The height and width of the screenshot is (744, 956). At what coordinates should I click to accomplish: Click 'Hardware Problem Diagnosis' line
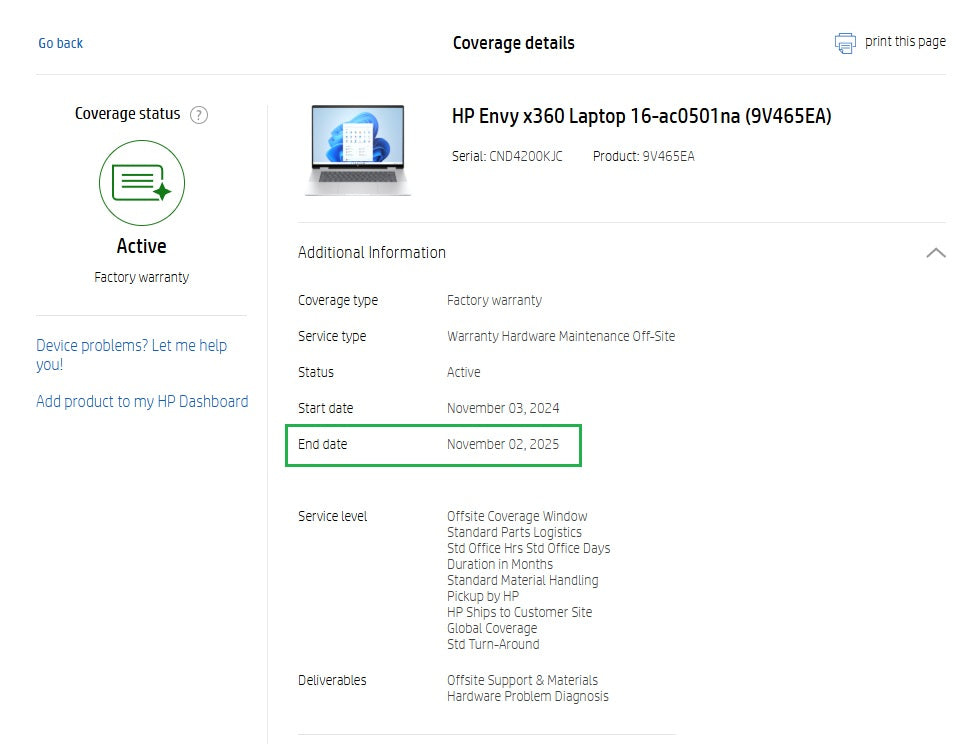pos(528,696)
